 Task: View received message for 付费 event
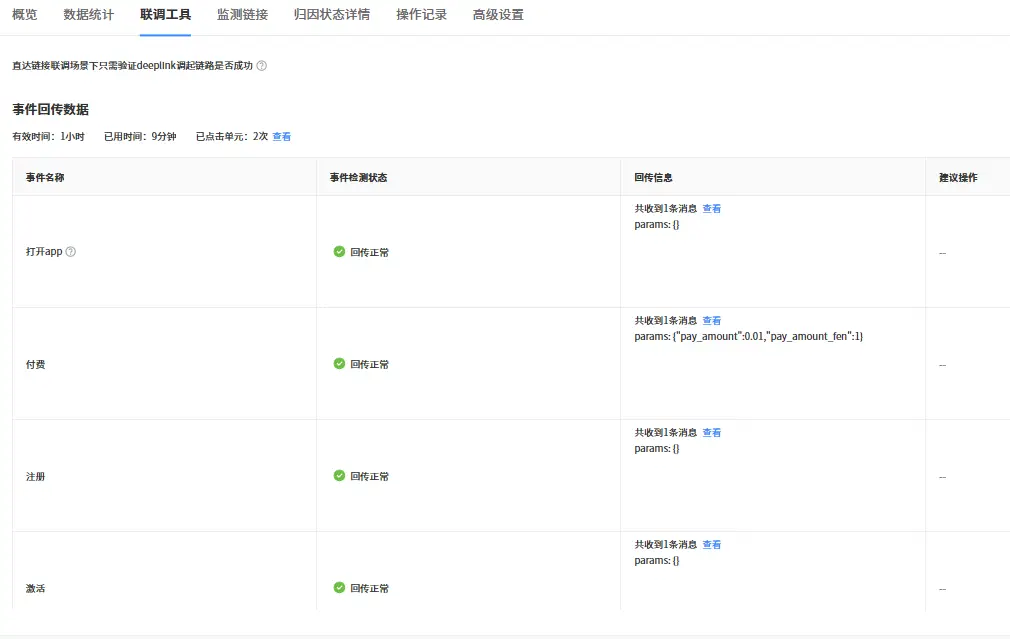point(712,321)
